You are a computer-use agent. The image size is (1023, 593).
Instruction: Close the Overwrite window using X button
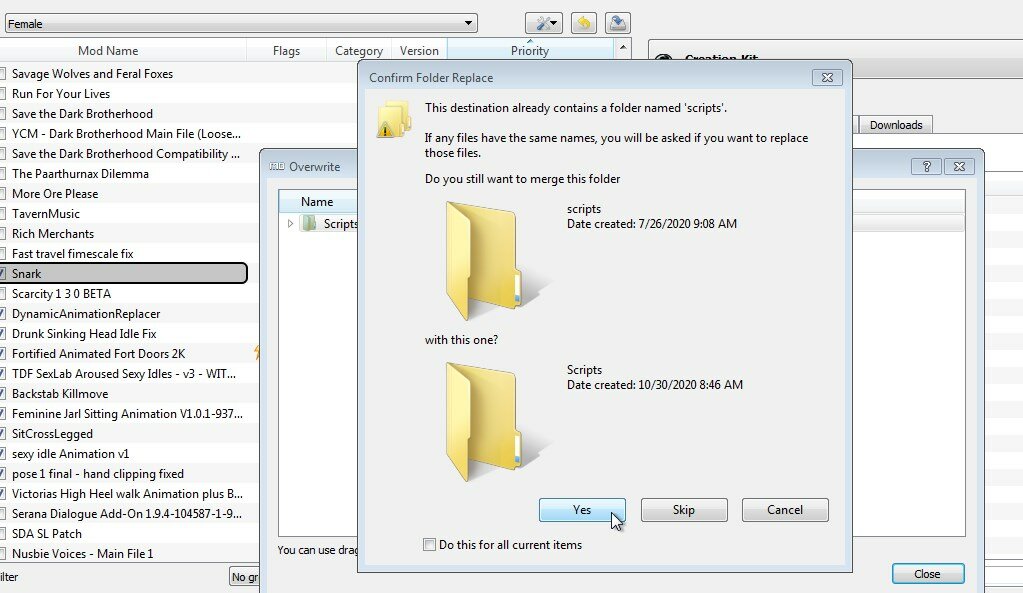tap(959, 166)
